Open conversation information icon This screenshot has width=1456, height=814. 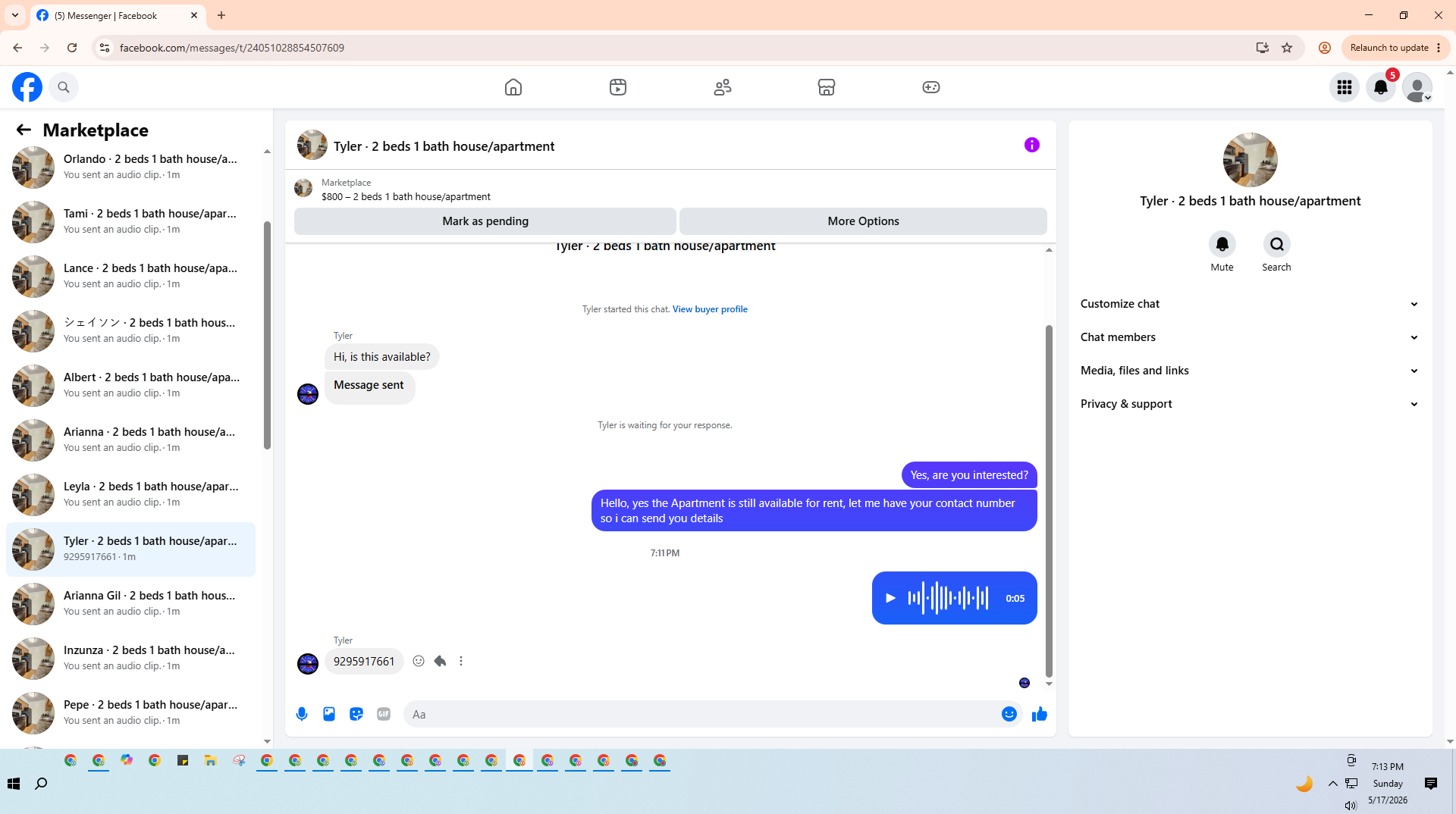click(x=1032, y=145)
